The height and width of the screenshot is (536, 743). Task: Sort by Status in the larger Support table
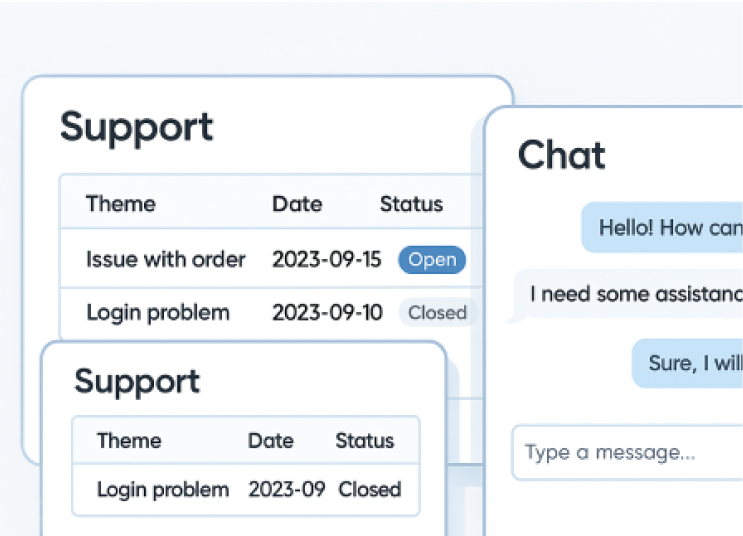click(x=411, y=204)
